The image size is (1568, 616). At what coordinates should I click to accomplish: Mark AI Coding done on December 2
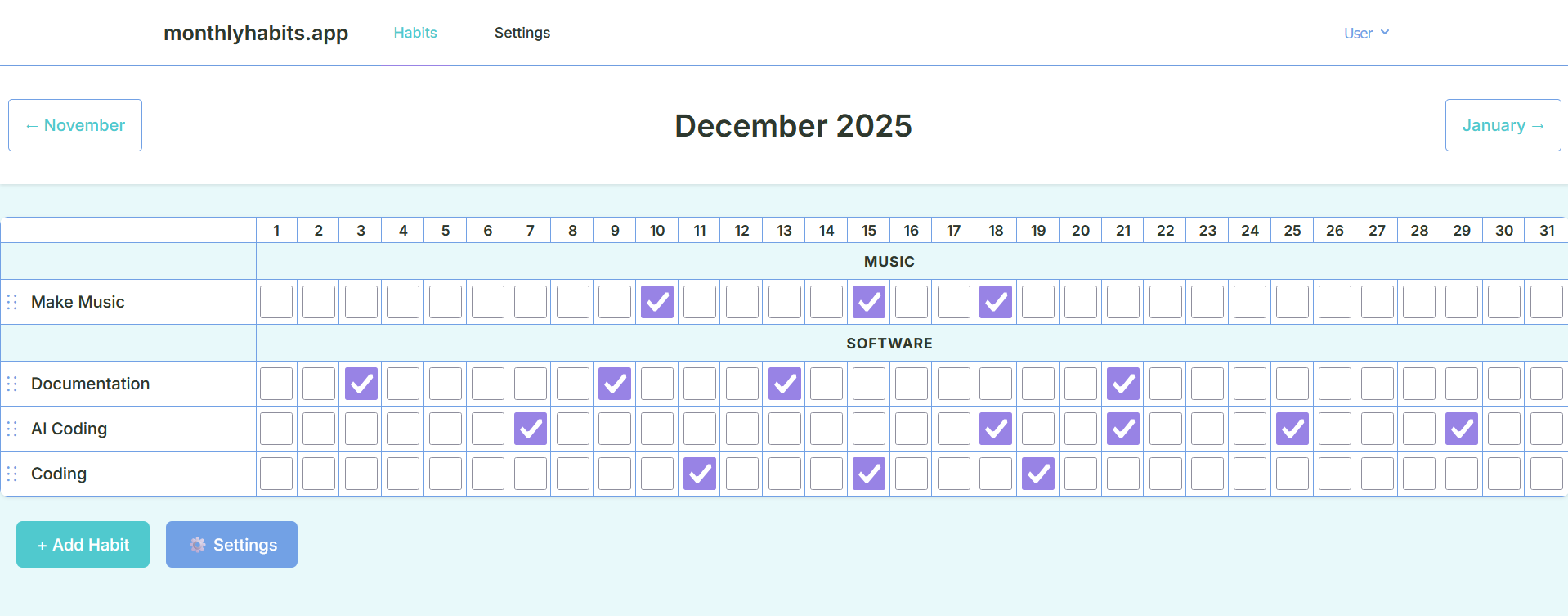click(318, 428)
